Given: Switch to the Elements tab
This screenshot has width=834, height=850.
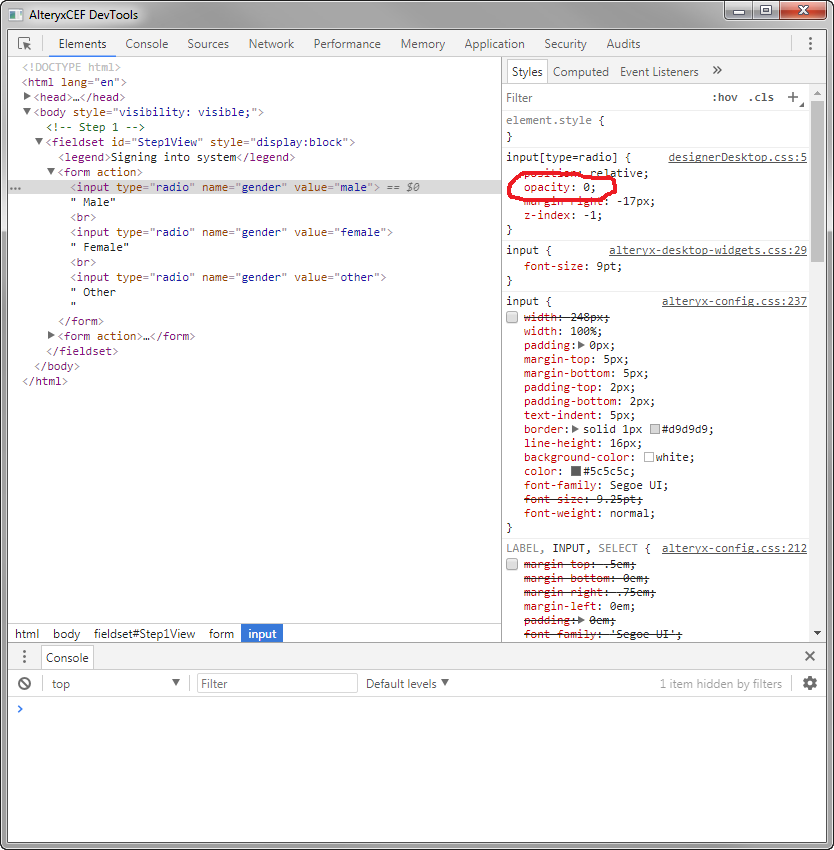Looking at the screenshot, I should click(82, 44).
